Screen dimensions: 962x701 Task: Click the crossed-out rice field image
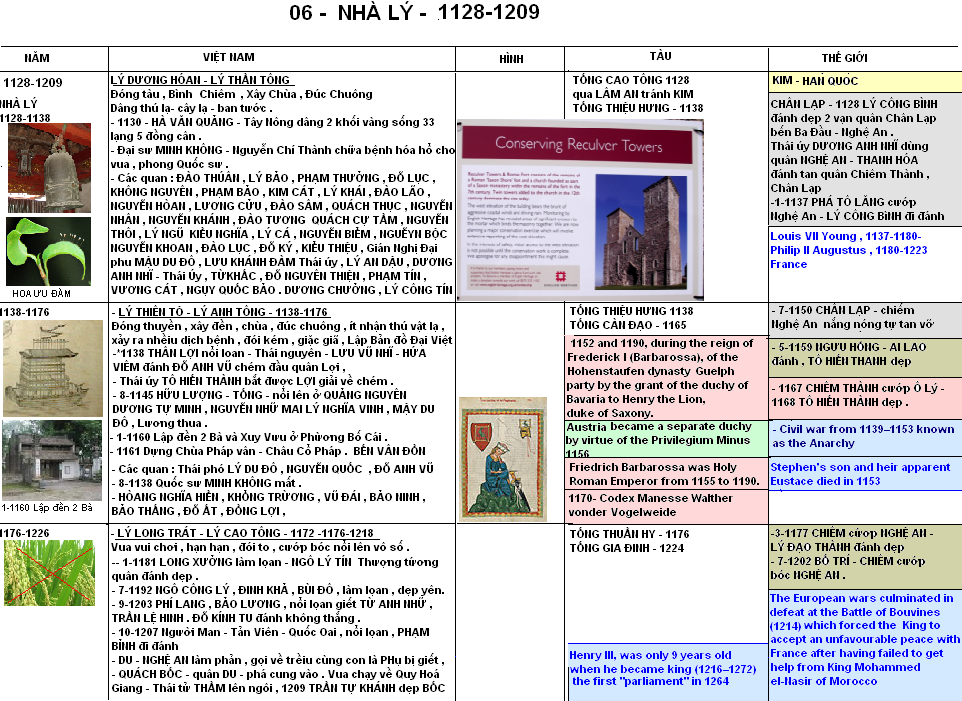(49, 573)
